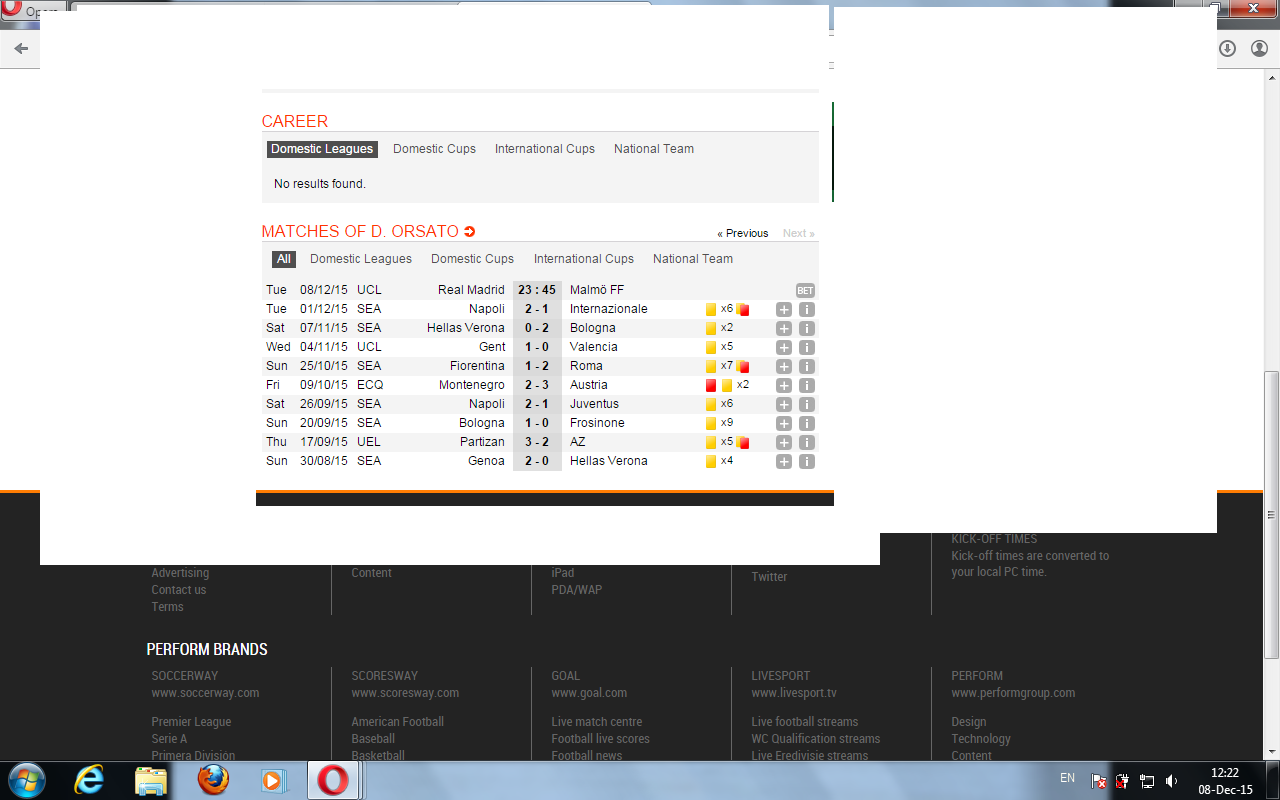Open info icon for Napoli vs Internazionale

tap(807, 310)
